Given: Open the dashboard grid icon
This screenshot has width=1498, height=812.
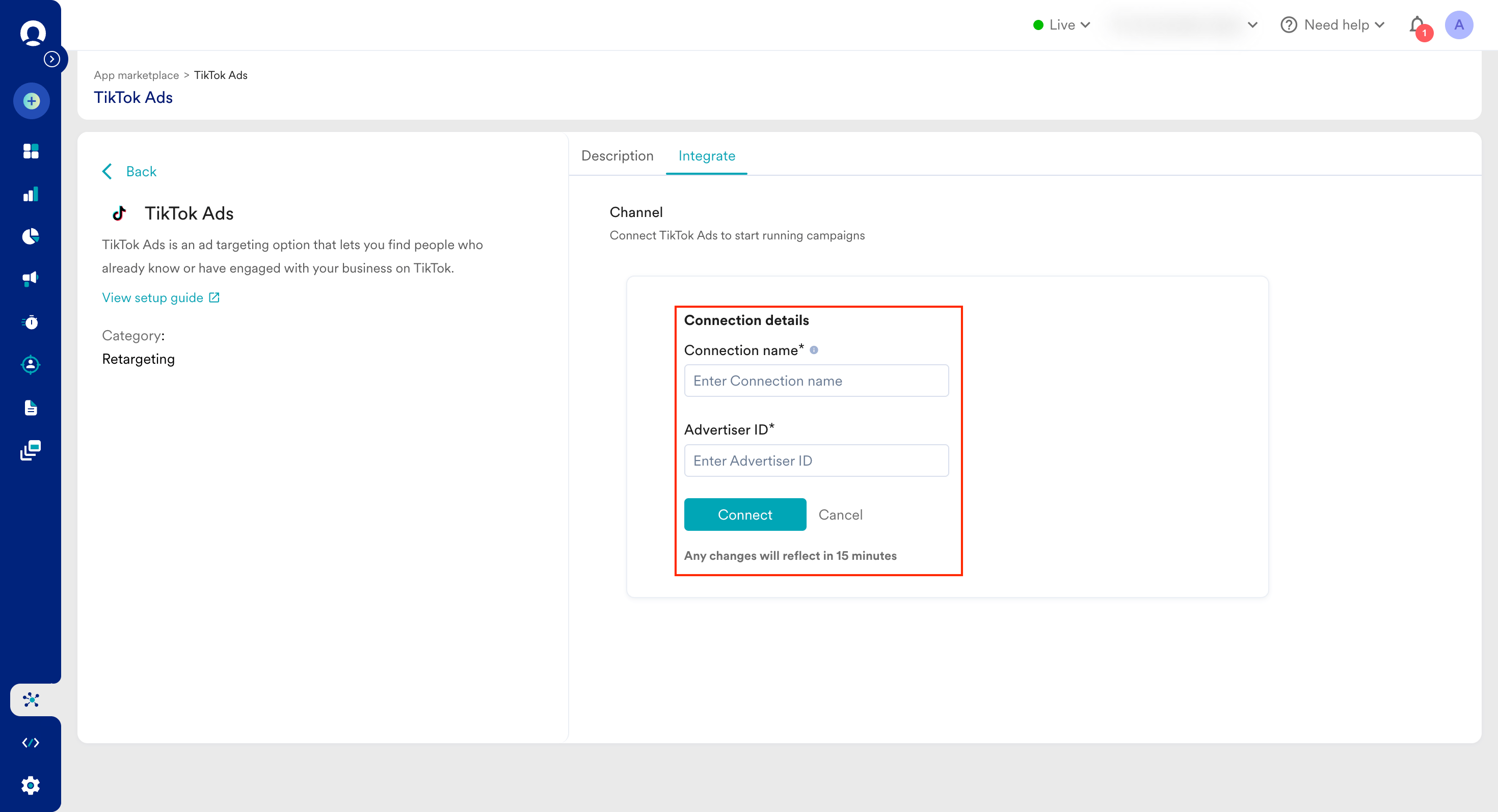Looking at the screenshot, I should coord(31,151).
